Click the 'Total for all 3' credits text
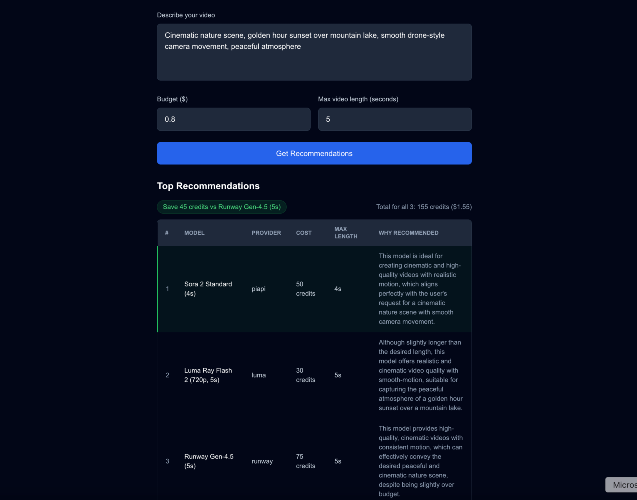Screen dimensions: 637x500 [x=423, y=206]
